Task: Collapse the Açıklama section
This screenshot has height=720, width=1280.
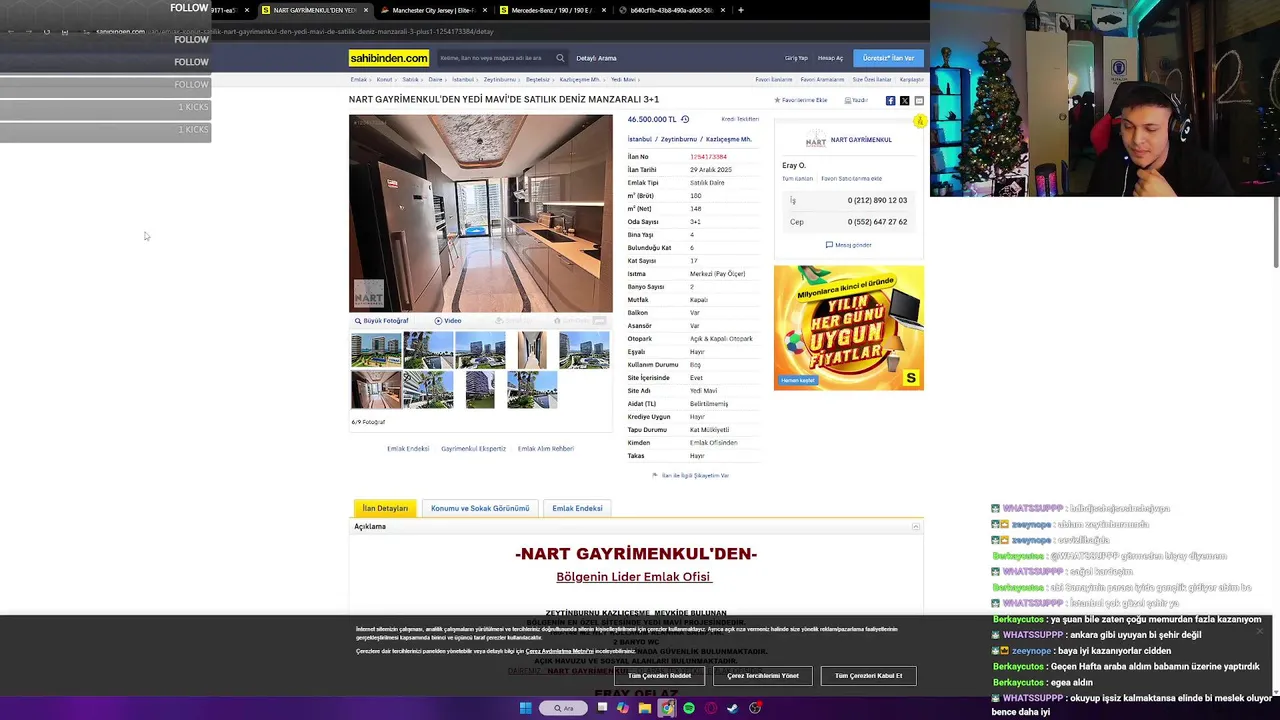Action: point(915,526)
